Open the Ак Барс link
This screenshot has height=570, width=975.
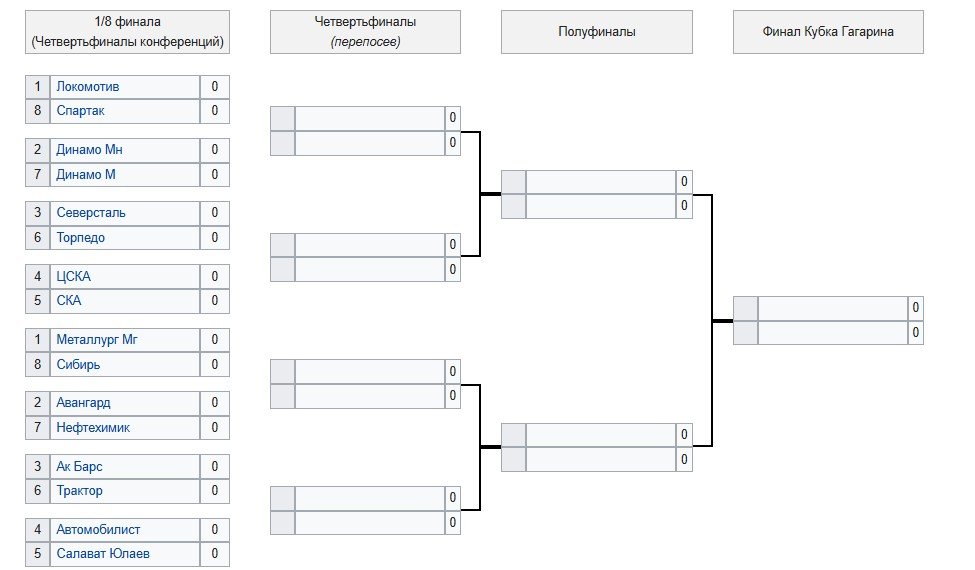pyautogui.click(x=80, y=467)
